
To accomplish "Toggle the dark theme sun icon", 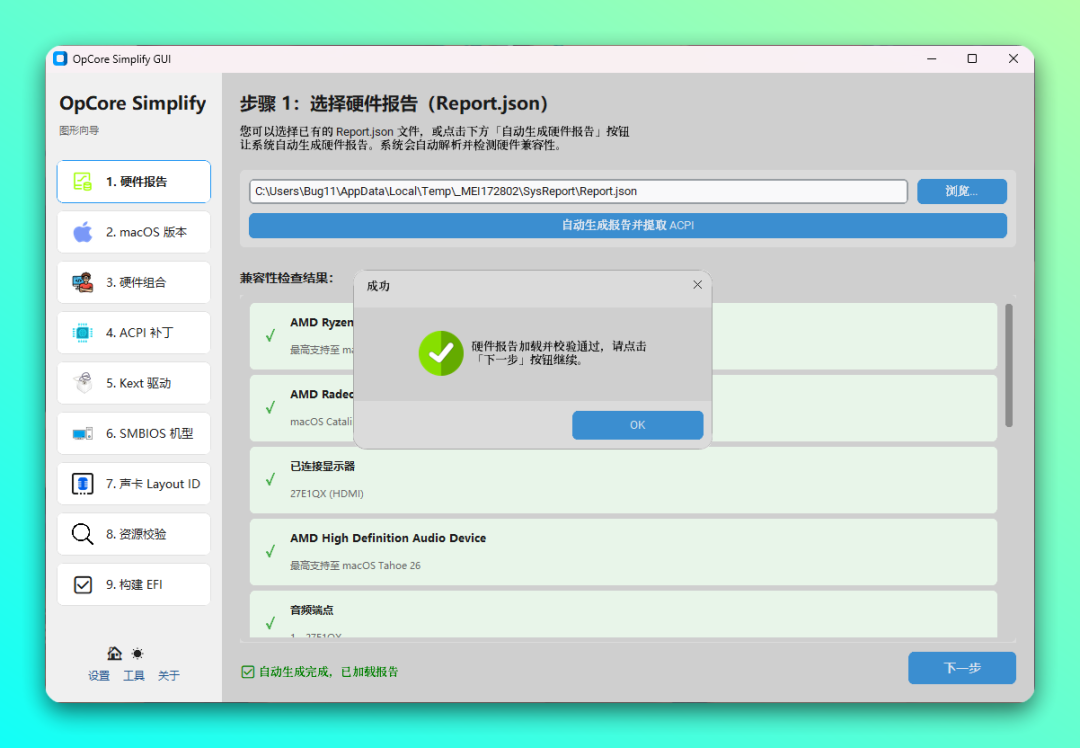I will [137, 652].
